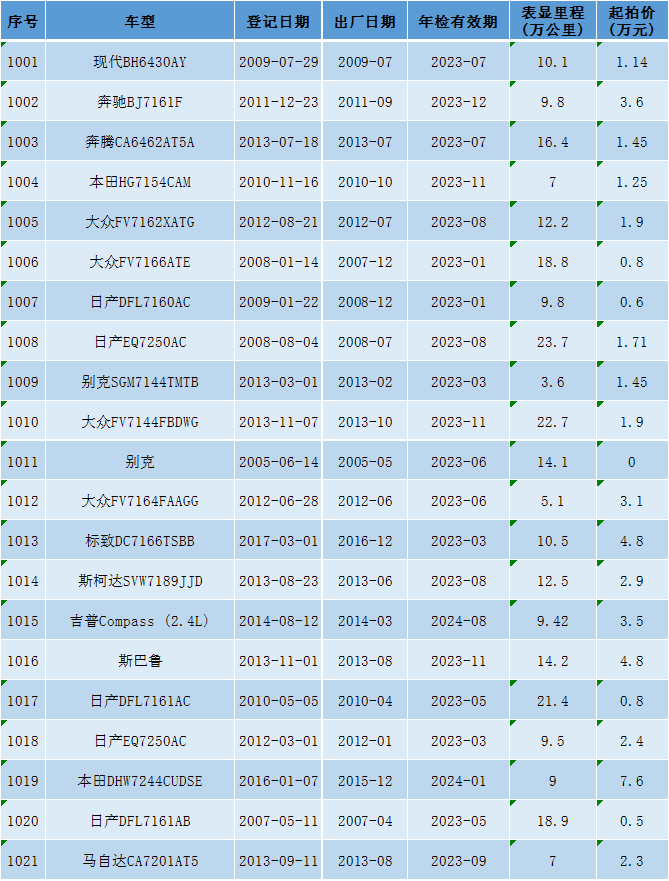Click the 本田DHW7244CUDSE model cell

[140, 780]
